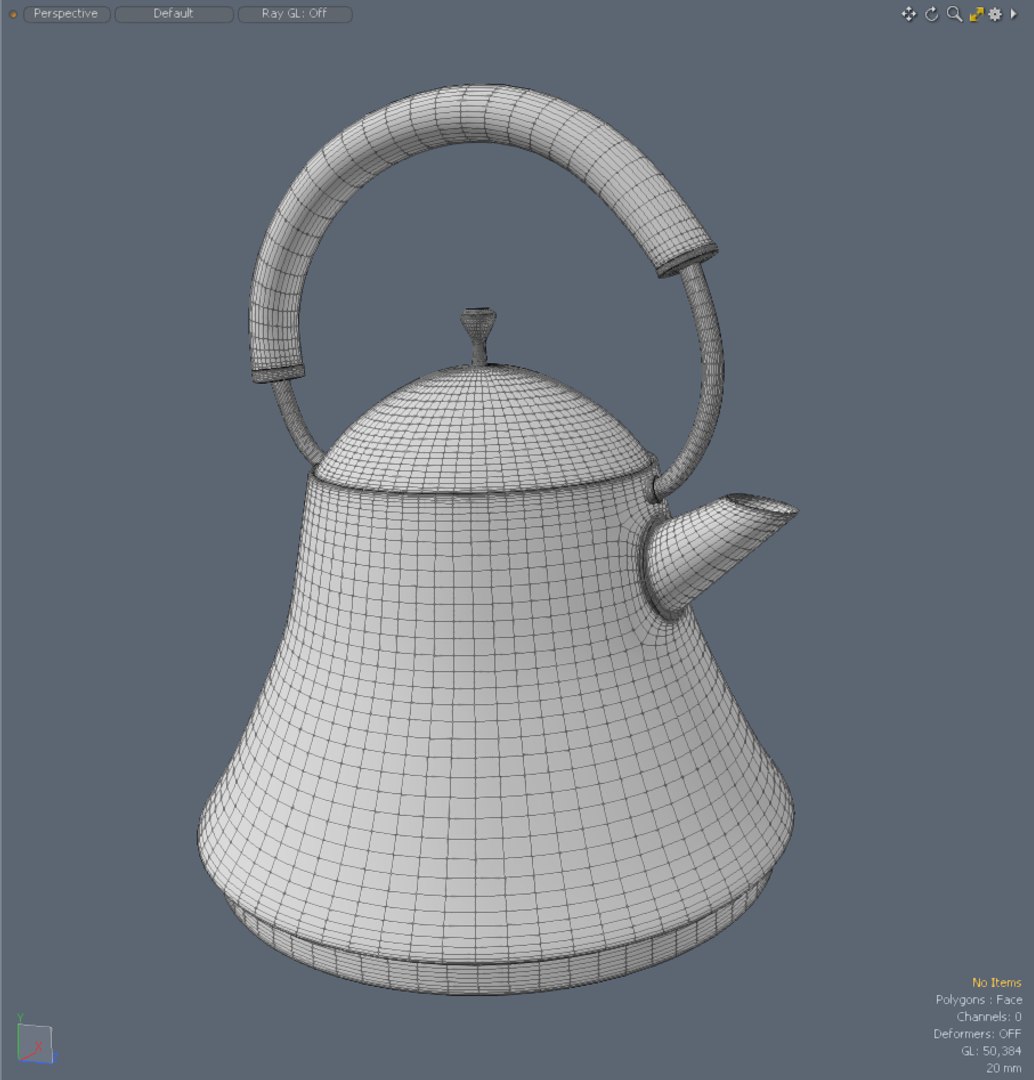The width and height of the screenshot is (1034, 1080).
Task: Select the viewport move/pan icon
Action: click(x=909, y=14)
